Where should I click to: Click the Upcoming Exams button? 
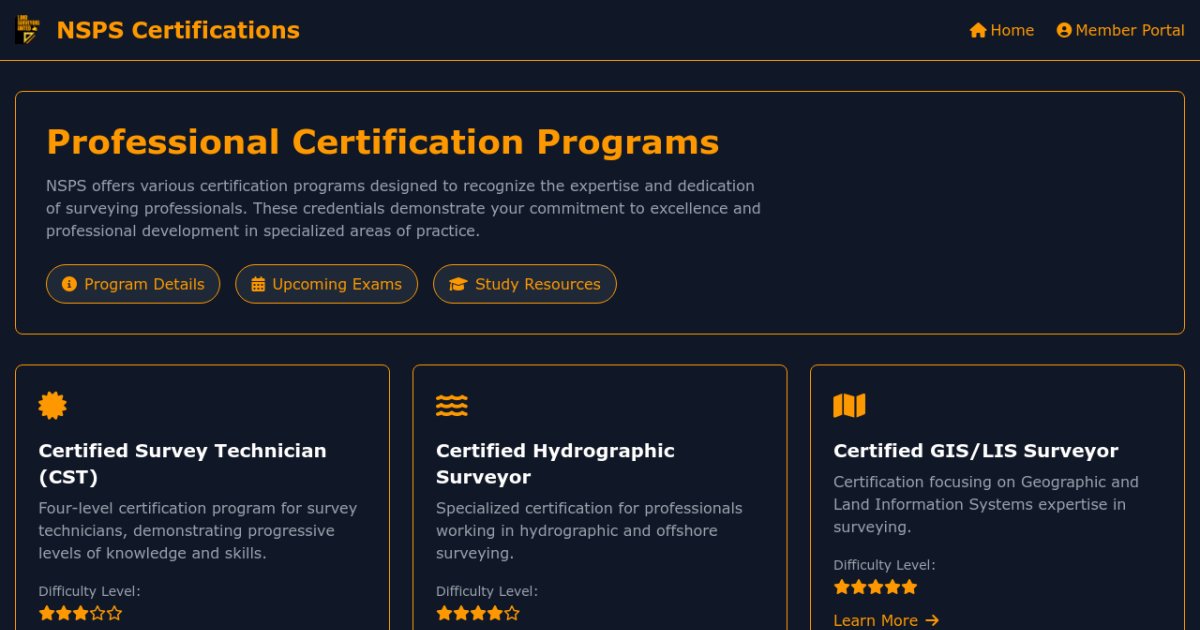coord(326,283)
